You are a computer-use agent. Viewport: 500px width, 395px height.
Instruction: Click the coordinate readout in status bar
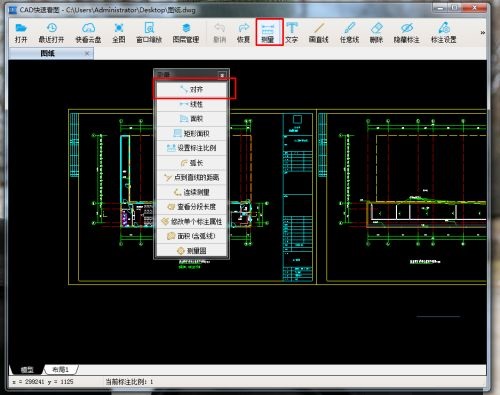(43, 382)
